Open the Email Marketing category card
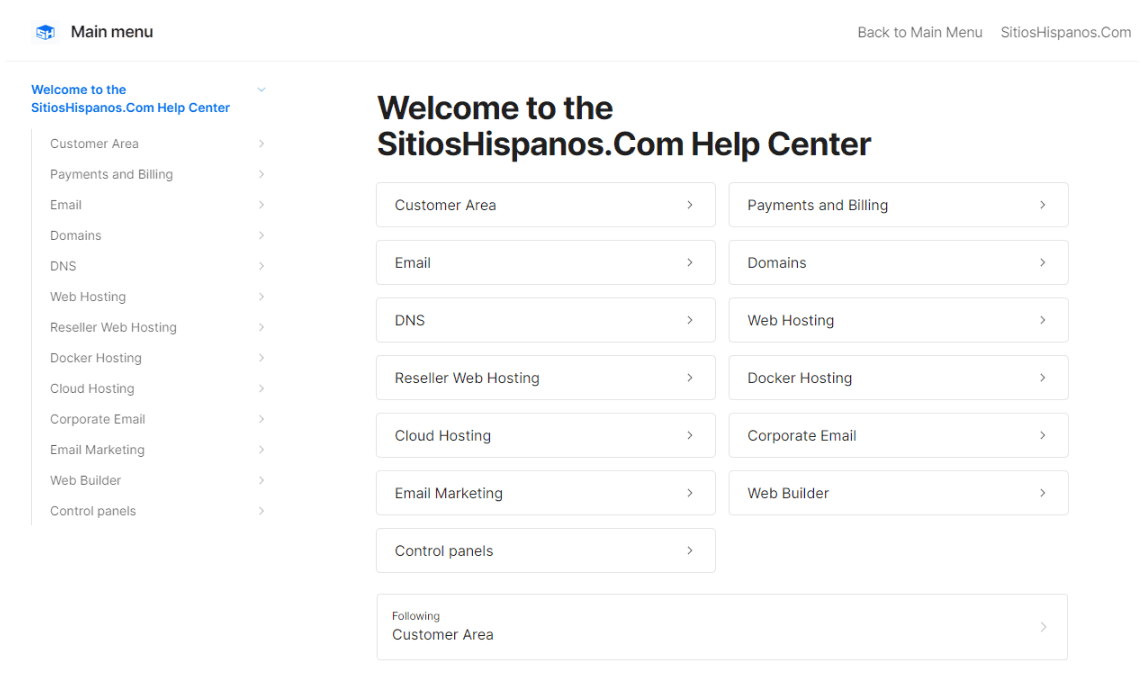 coord(546,493)
